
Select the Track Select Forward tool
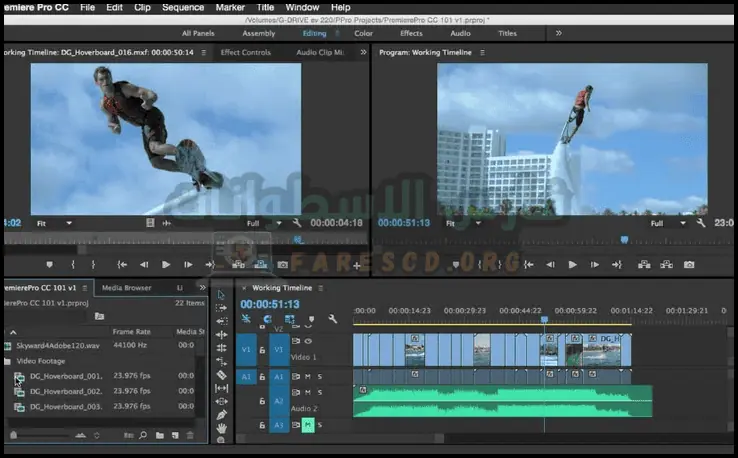coord(222,307)
